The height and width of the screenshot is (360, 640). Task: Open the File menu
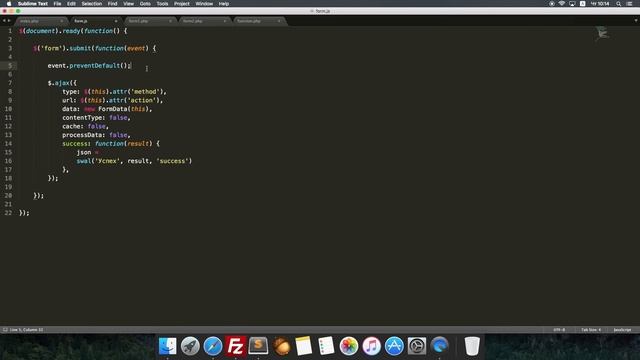pyautogui.click(x=57, y=4)
